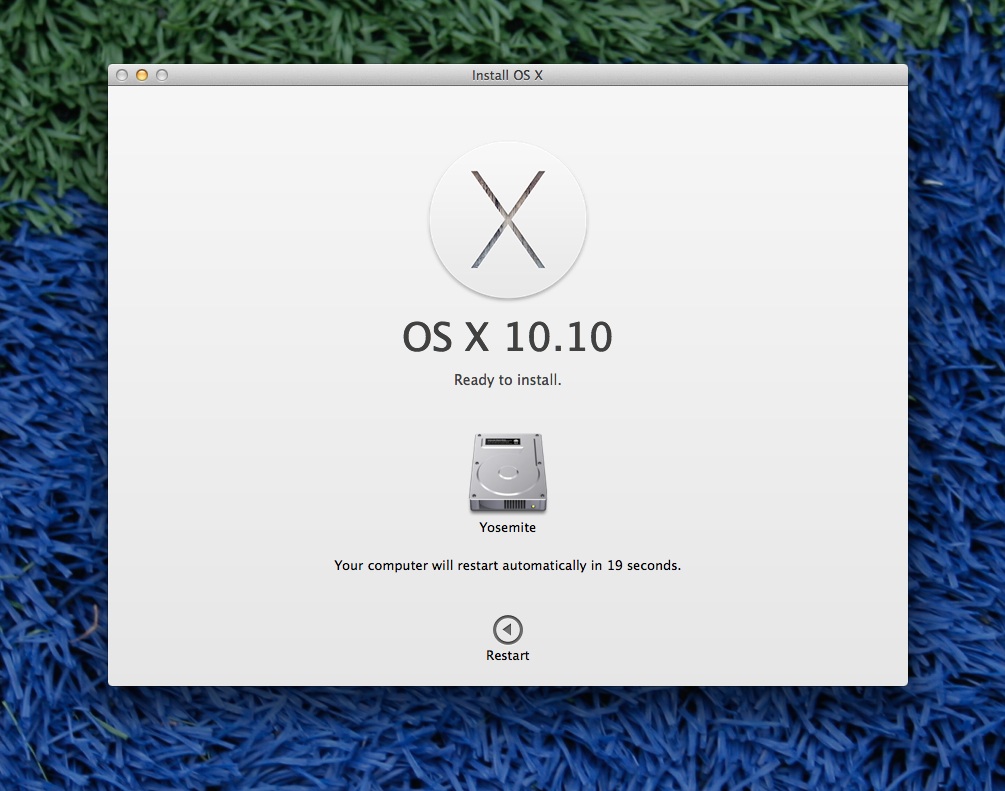Viewport: 1005px width, 791px height.
Task: Click the "Install OS X" window title
Action: (507, 75)
